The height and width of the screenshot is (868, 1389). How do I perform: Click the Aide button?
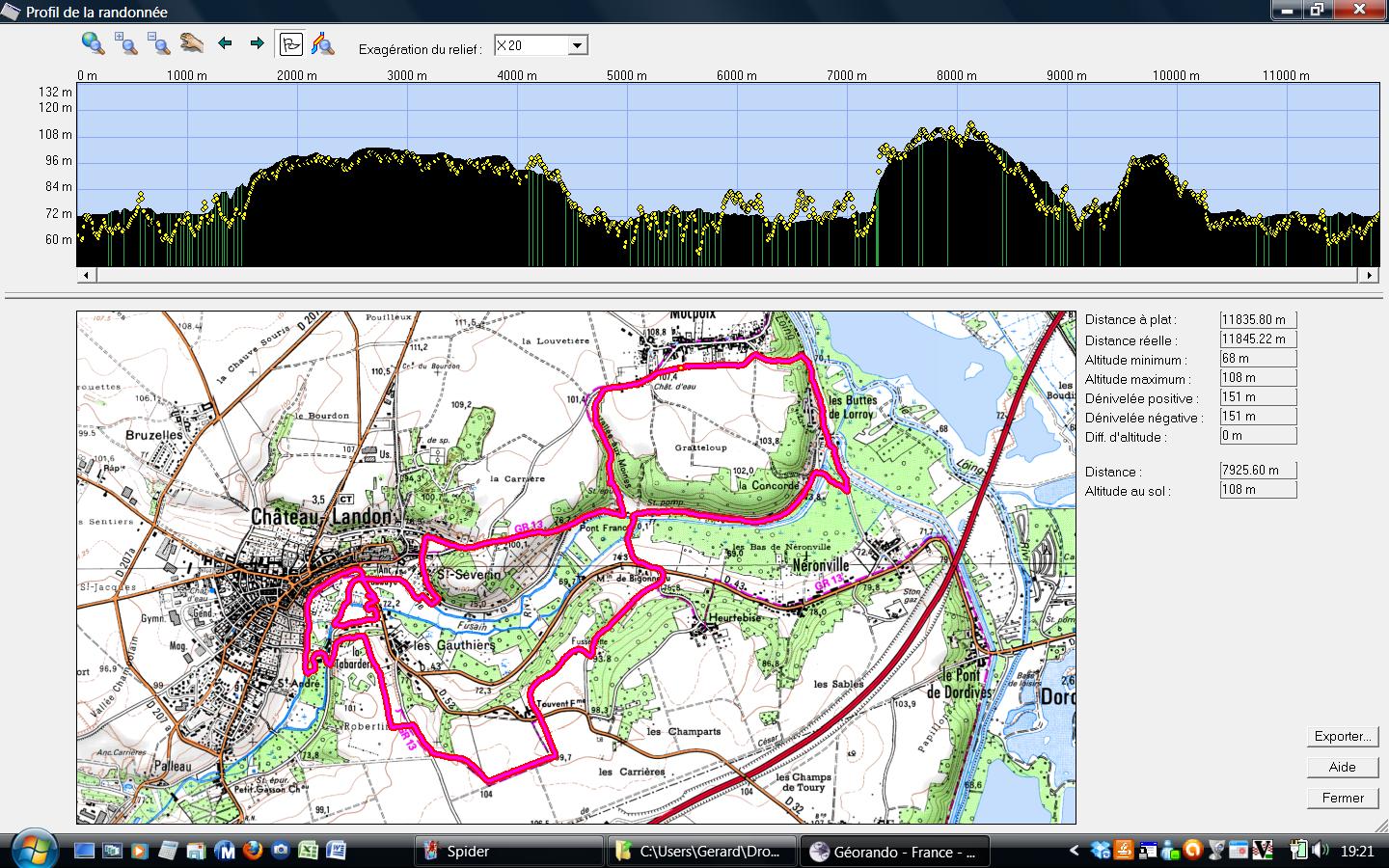coord(1343,767)
